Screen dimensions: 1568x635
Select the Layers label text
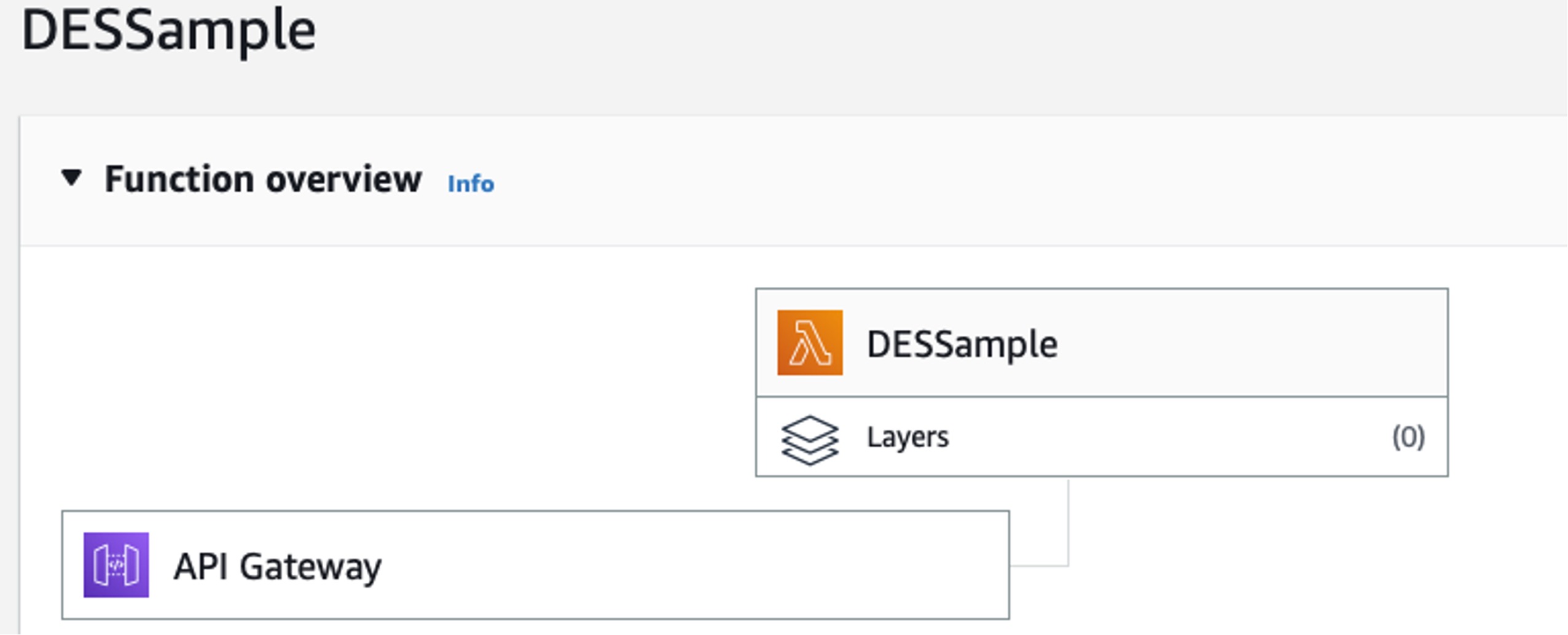[907, 437]
